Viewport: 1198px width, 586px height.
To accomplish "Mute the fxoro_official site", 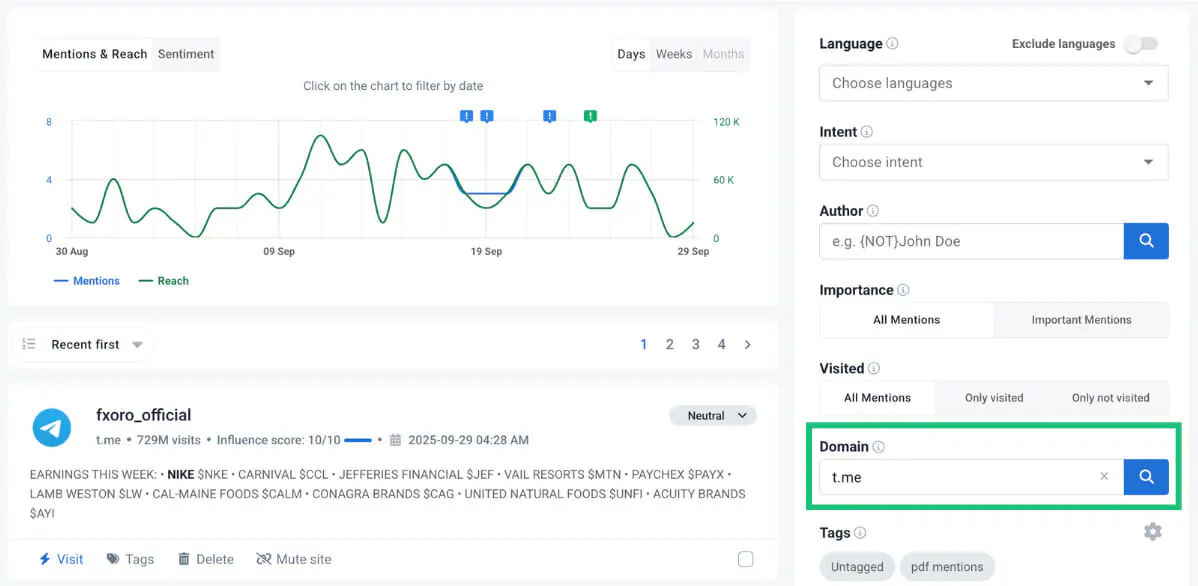I will pyautogui.click(x=266, y=559).
